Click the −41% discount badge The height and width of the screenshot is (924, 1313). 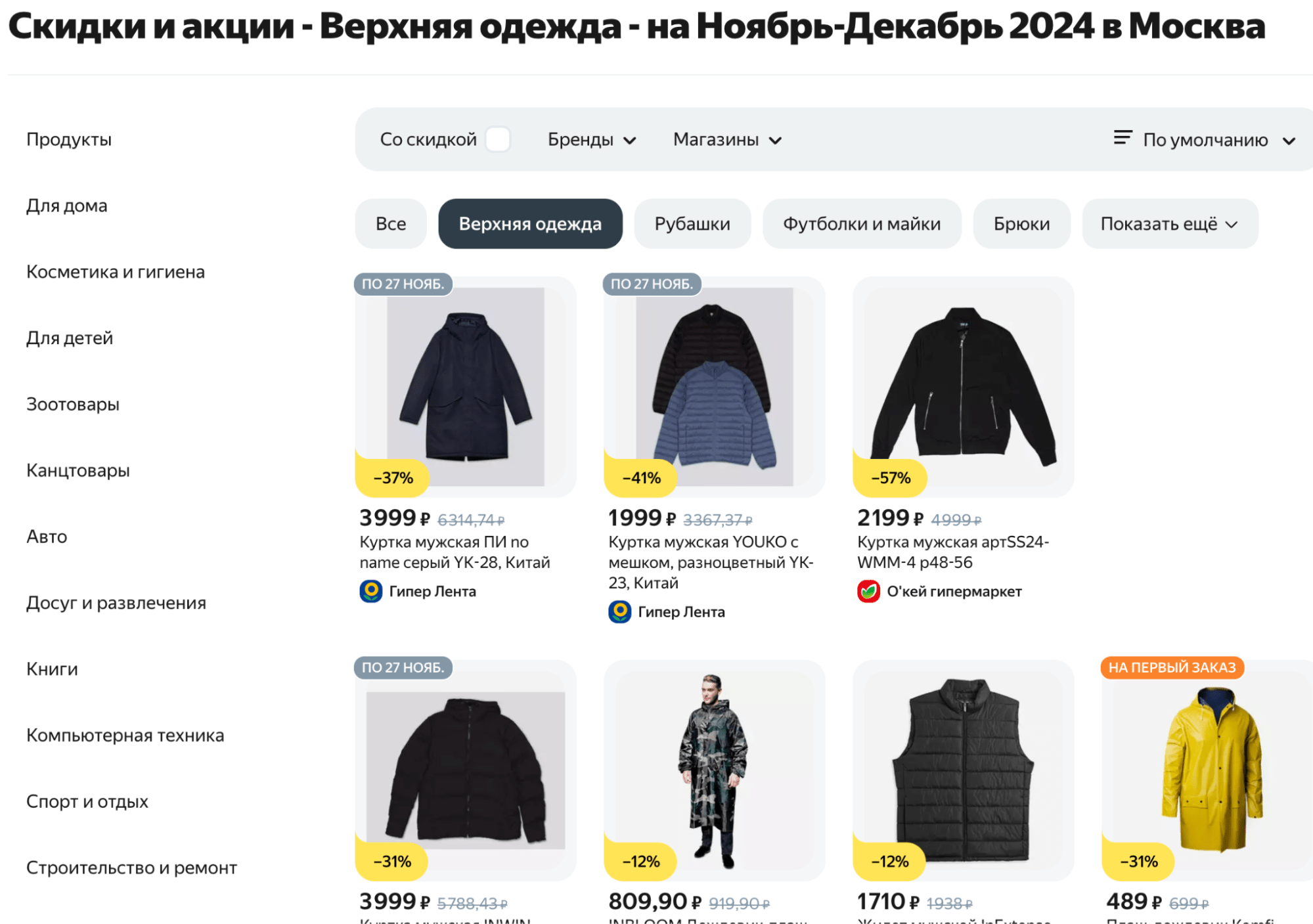click(641, 478)
